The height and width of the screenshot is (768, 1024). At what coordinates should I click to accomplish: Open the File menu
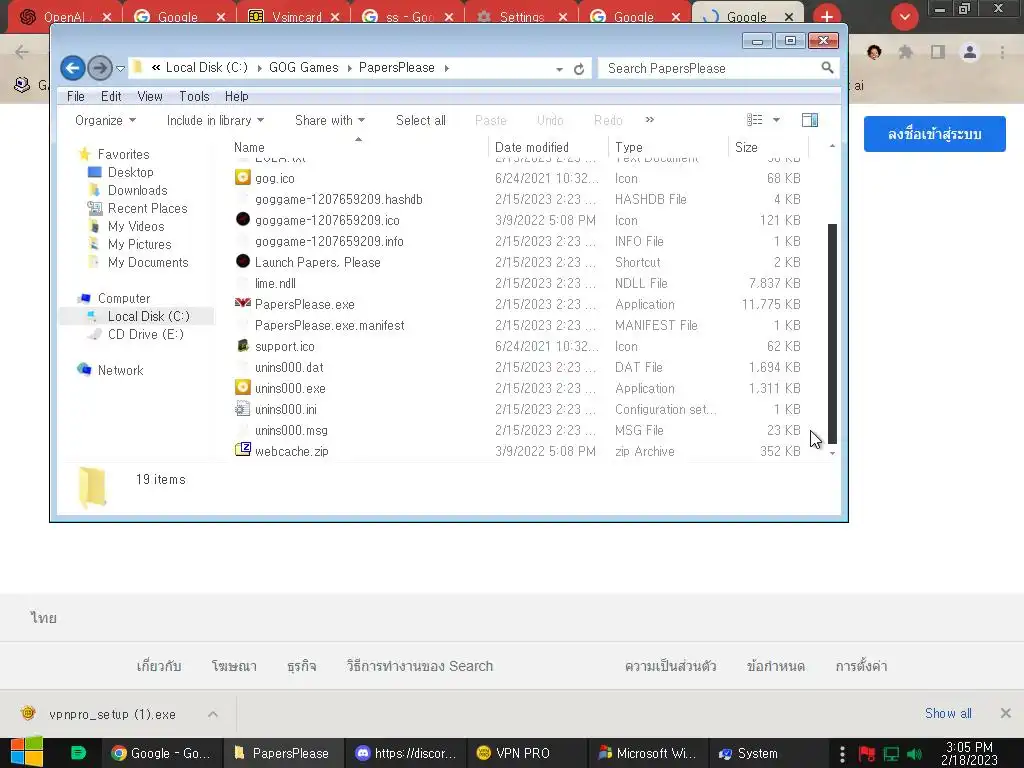coord(76,96)
